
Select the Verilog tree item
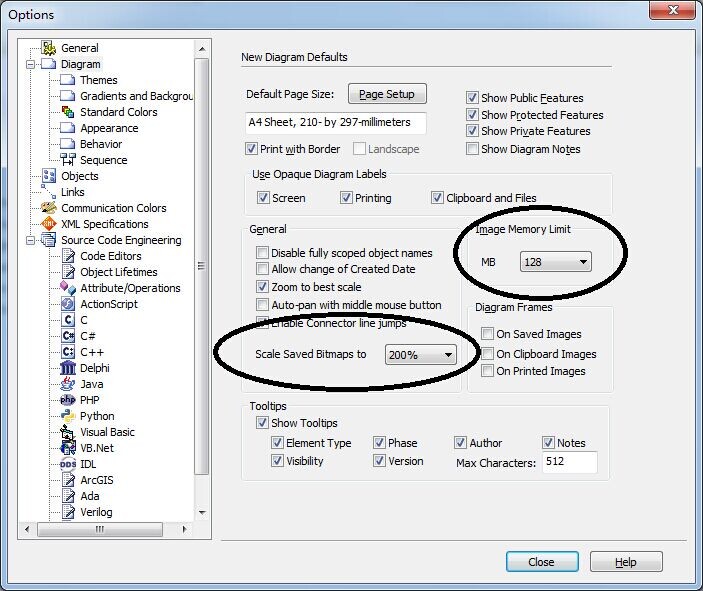coord(96,512)
